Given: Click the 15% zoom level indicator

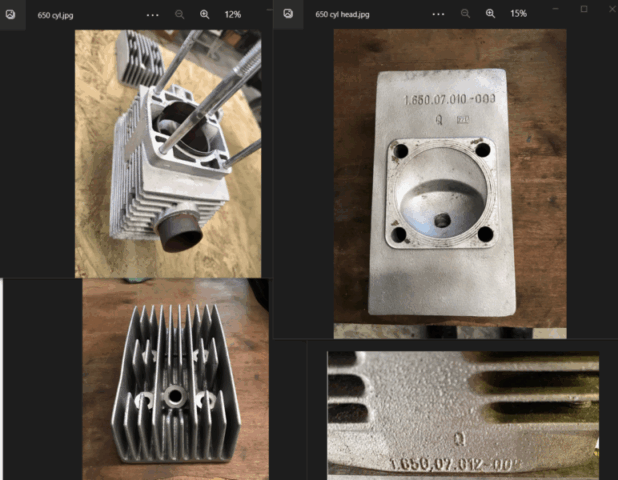Looking at the screenshot, I should 518,15.
